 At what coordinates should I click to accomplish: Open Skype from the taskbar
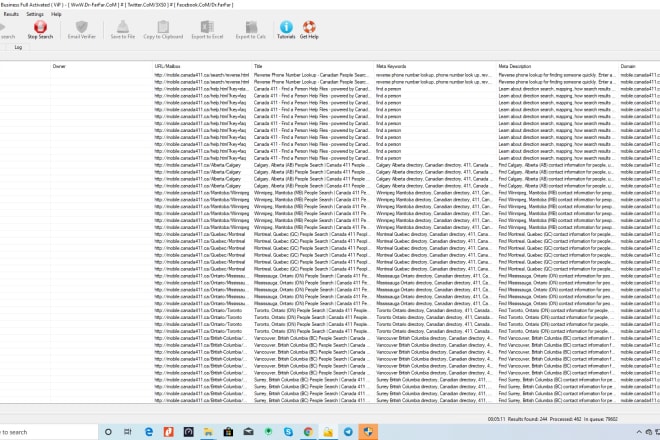(288, 432)
